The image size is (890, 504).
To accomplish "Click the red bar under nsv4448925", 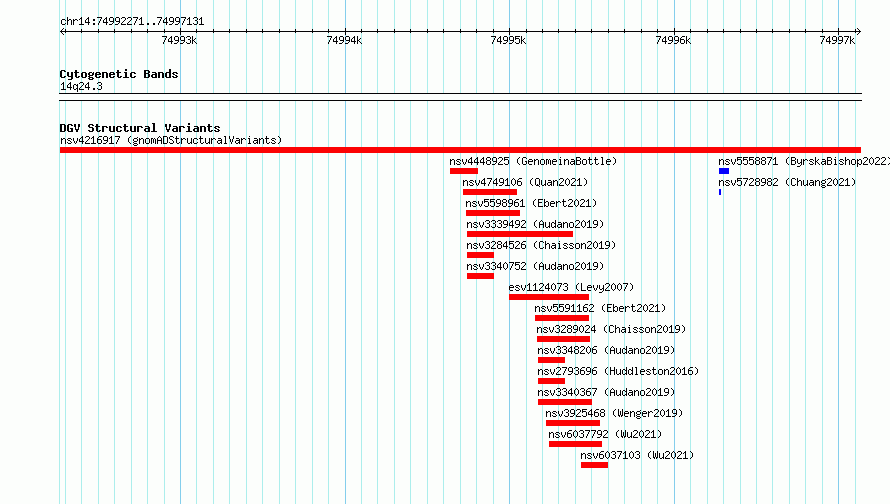I will tap(464, 171).
